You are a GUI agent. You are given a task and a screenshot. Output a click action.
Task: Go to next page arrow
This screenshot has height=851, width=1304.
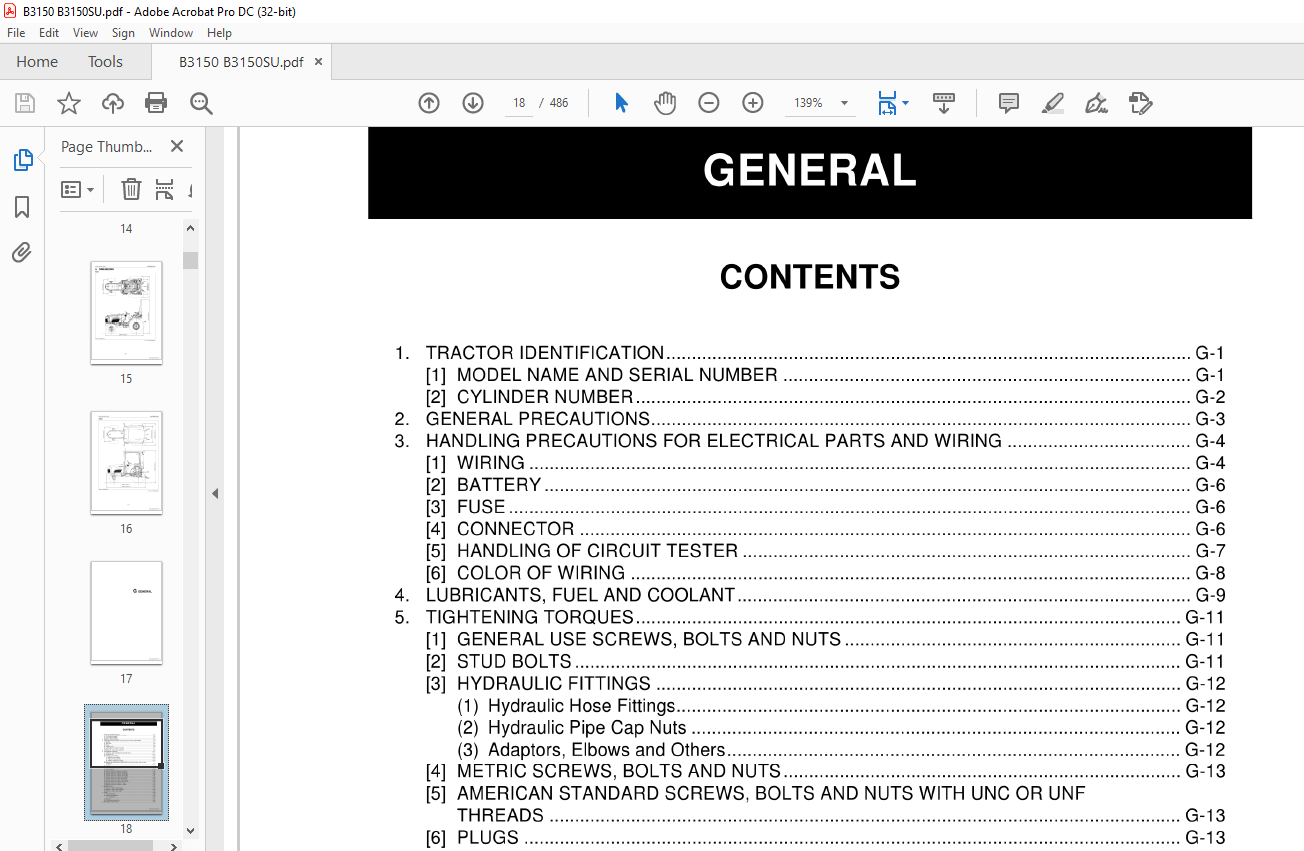coord(473,103)
